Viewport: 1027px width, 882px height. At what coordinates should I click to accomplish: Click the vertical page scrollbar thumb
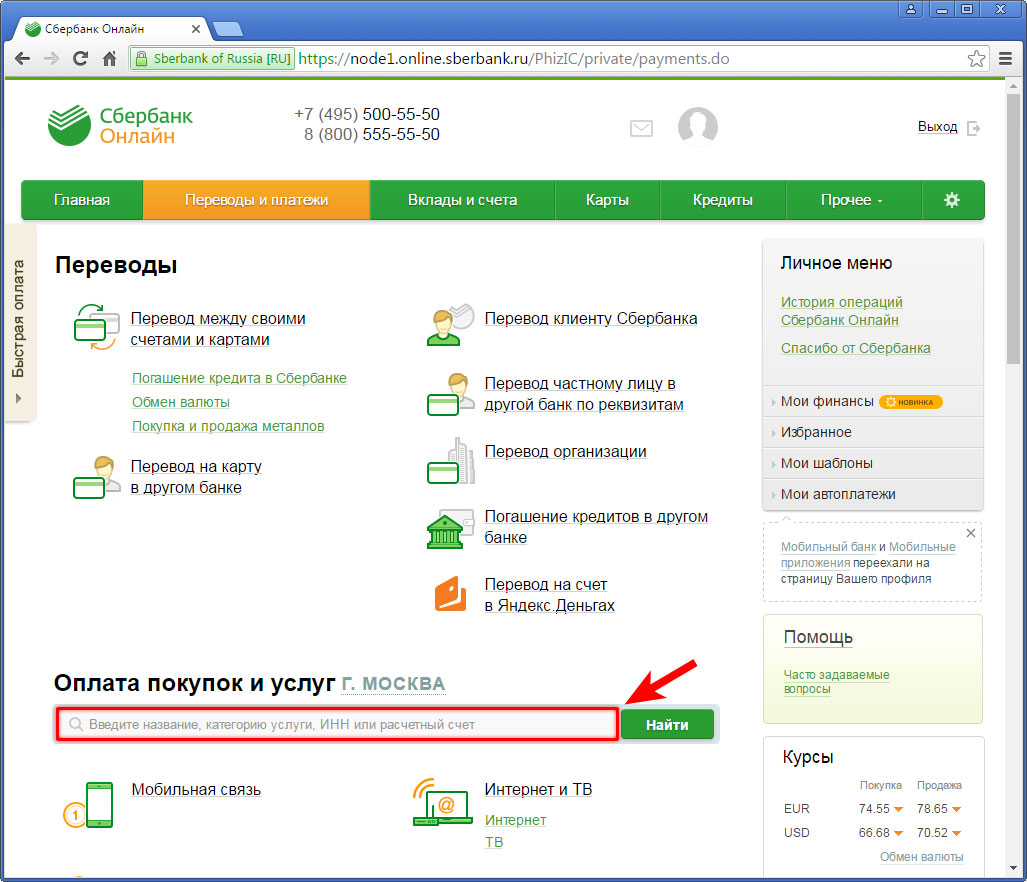1013,229
